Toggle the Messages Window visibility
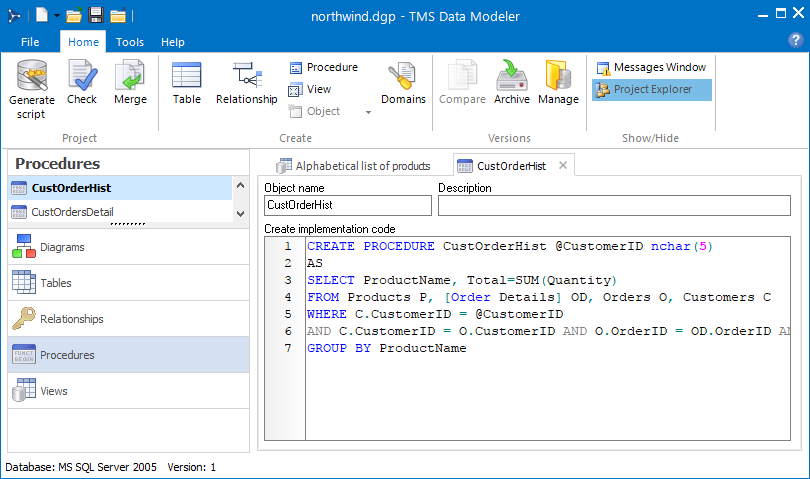This screenshot has height=479, width=810. click(x=651, y=68)
